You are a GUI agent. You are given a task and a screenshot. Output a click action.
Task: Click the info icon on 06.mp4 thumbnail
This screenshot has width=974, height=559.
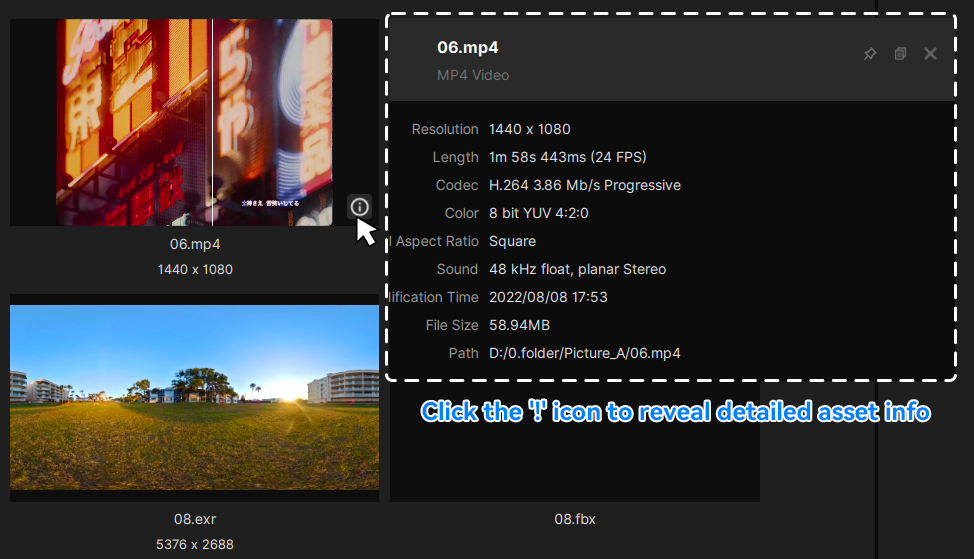[360, 207]
